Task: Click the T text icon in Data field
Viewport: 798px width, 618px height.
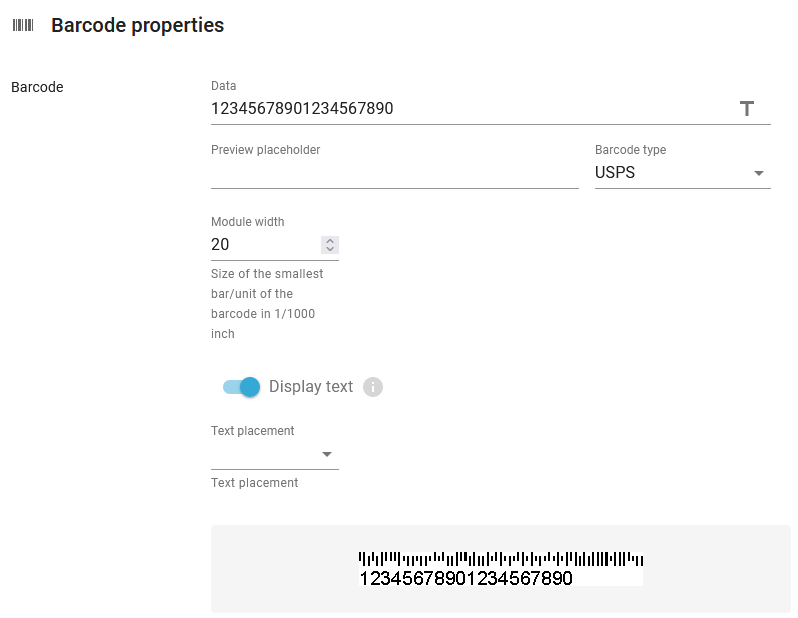Action: [746, 108]
